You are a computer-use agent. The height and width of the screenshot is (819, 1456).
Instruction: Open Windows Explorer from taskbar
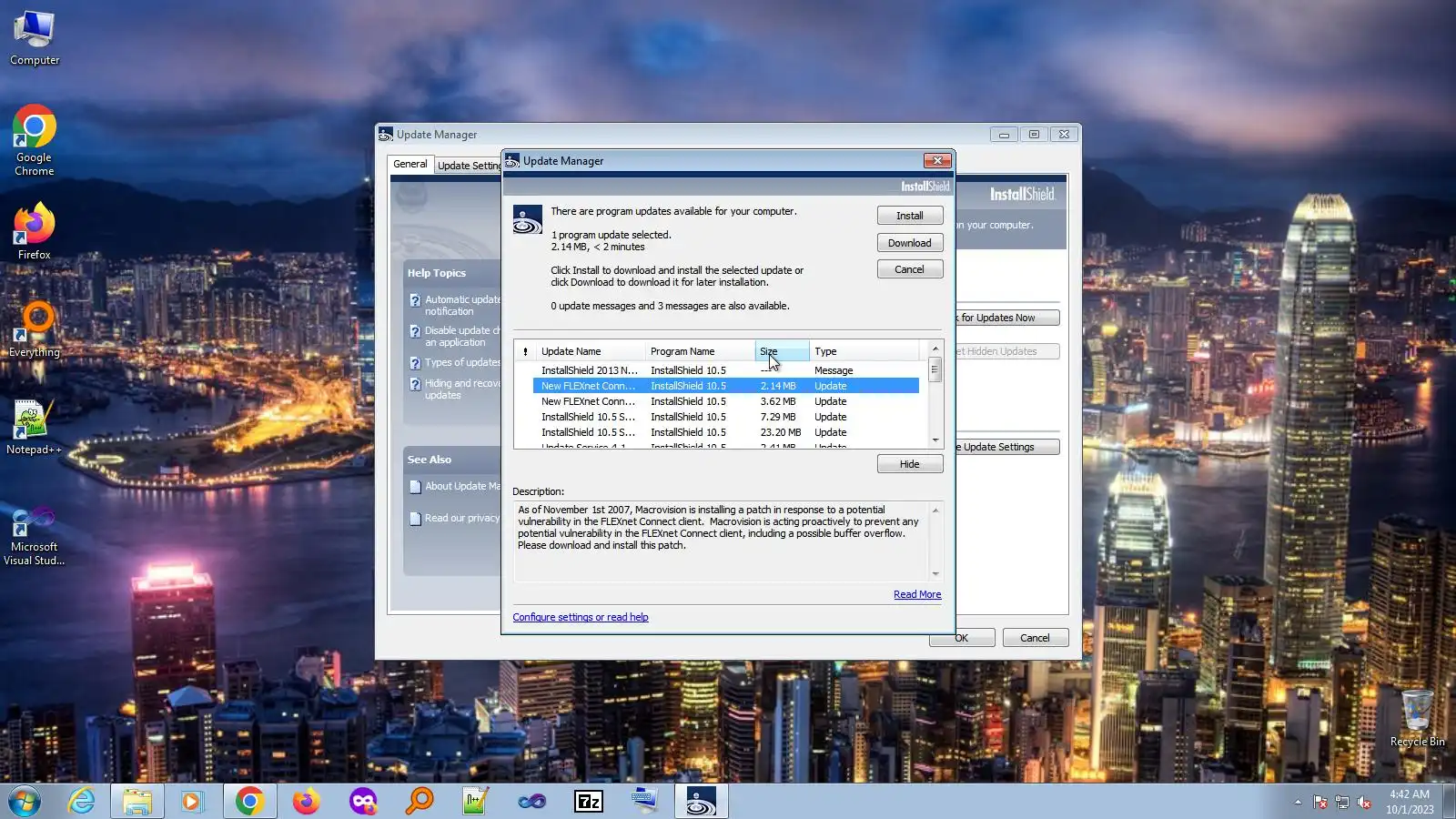(137, 802)
